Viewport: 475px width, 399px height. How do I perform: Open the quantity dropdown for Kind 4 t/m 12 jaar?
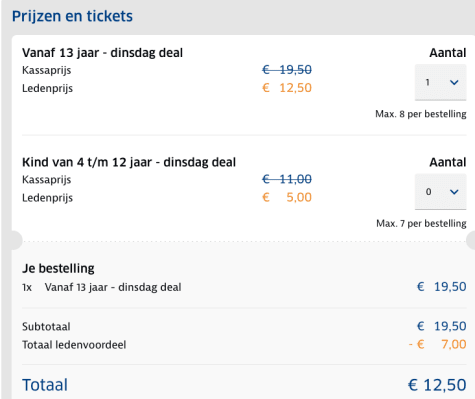(440, 192)
